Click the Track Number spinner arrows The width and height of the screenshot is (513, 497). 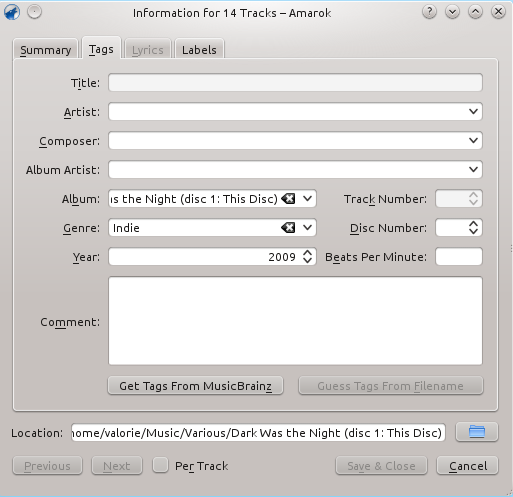pos(473,199)
